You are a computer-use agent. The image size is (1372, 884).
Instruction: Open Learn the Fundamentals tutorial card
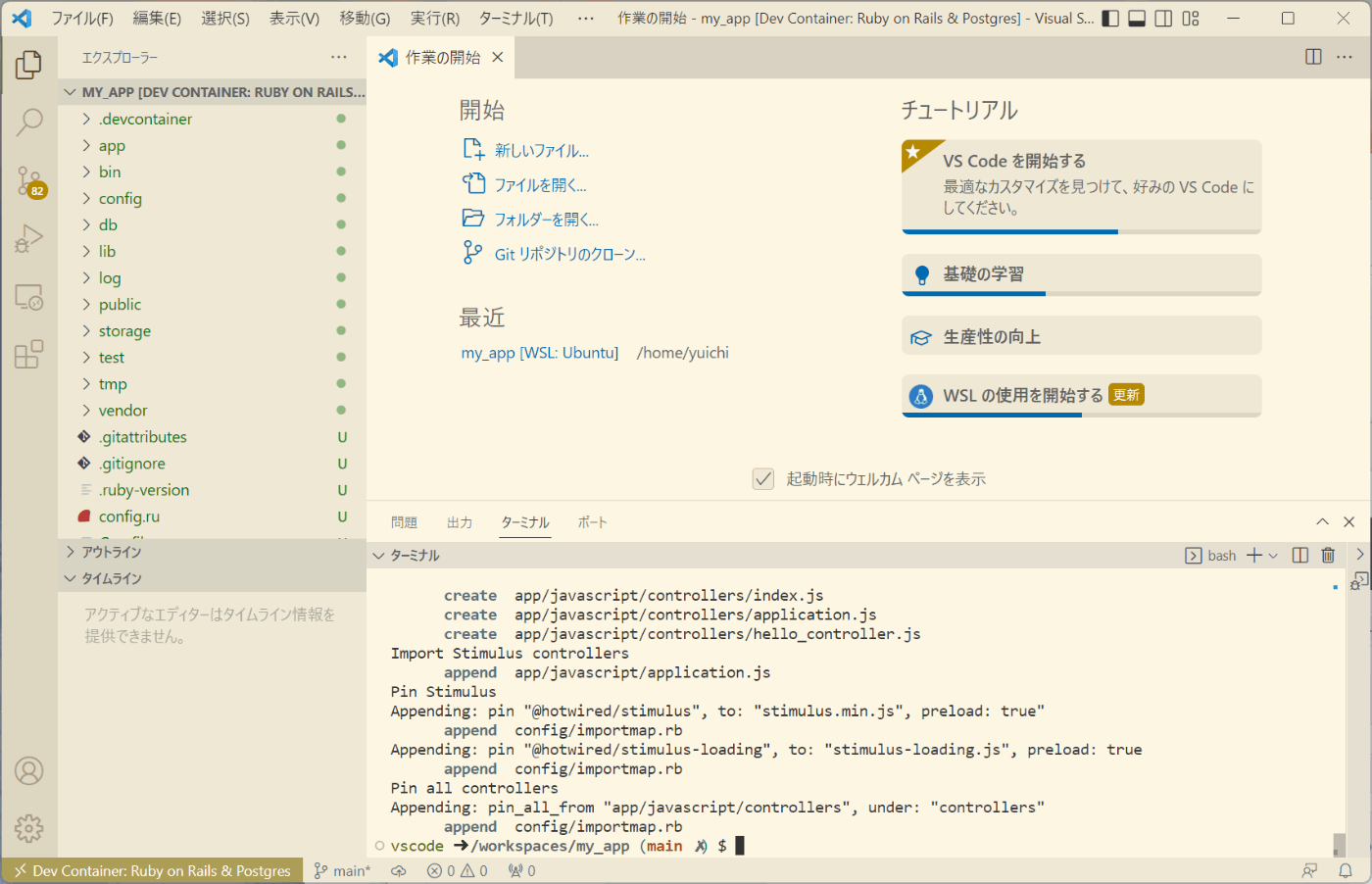click(1081, 274)
